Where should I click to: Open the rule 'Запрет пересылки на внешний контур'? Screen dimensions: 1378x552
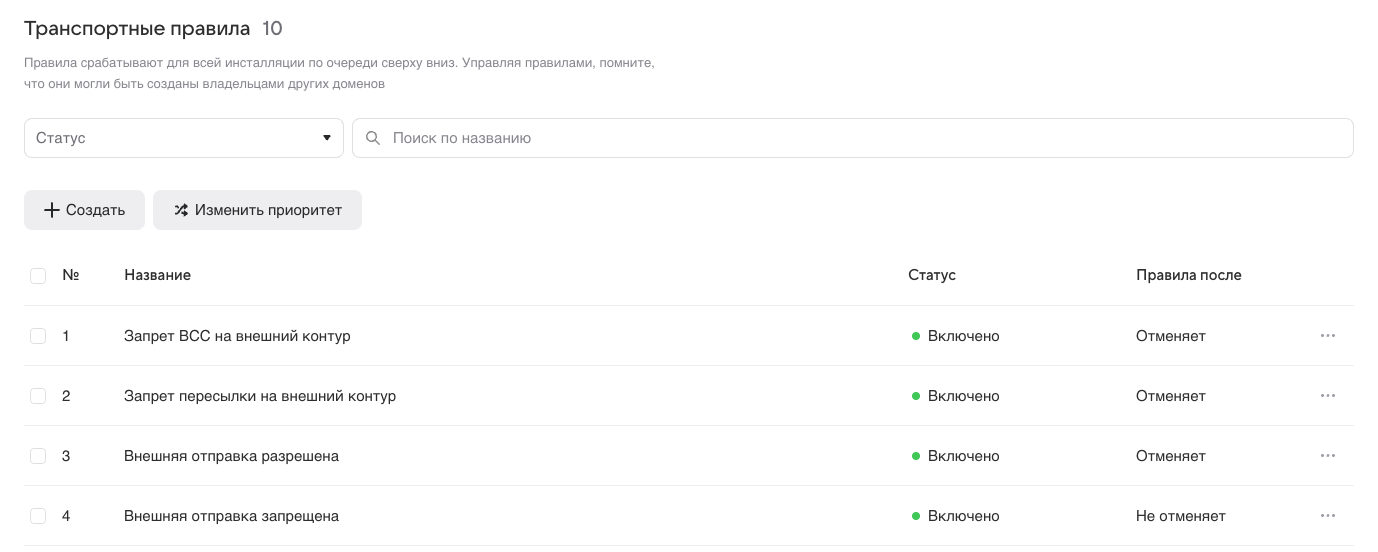pyautogui.click(x=260, y=396)
